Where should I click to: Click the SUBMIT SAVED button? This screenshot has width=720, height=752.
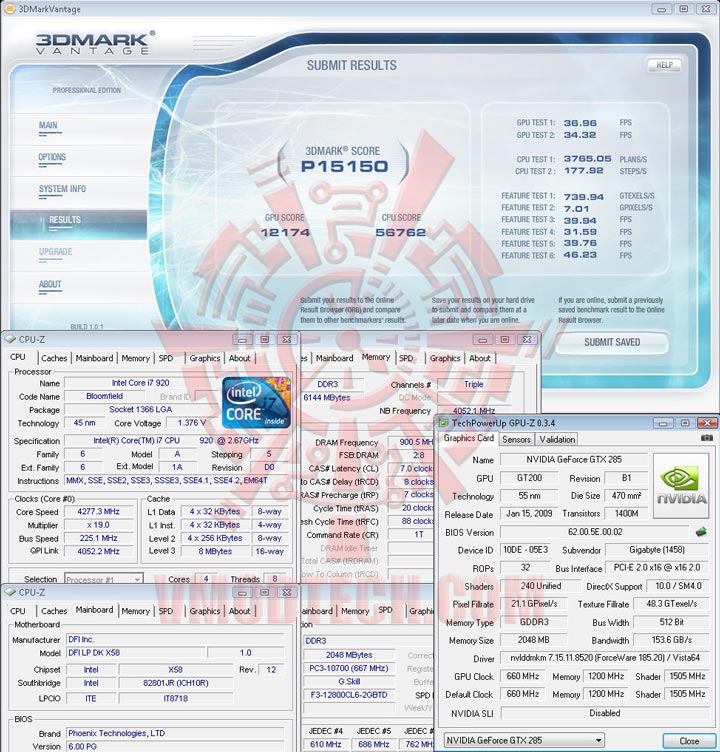click(x=612, y=342)
